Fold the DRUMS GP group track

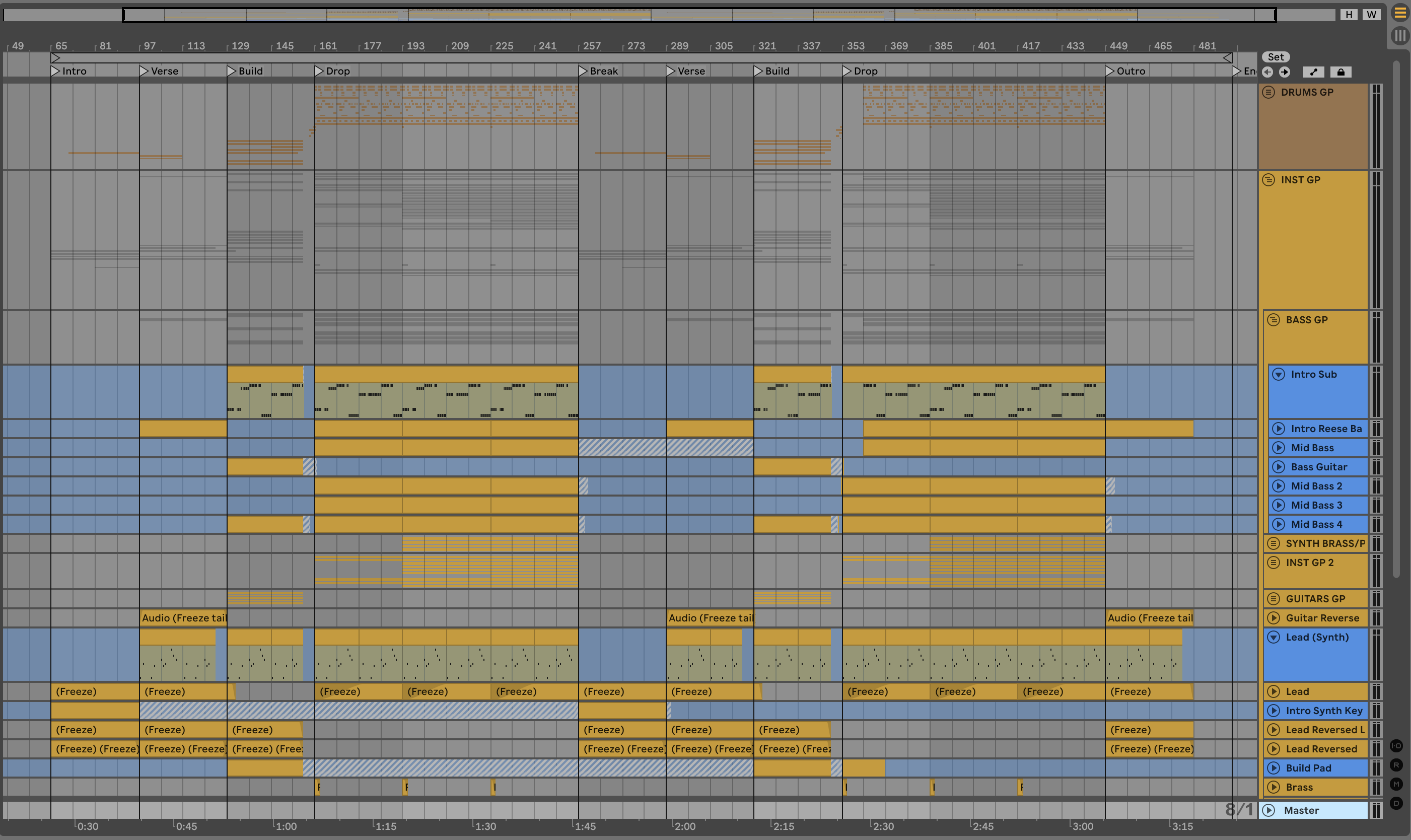pos(1268,92)
